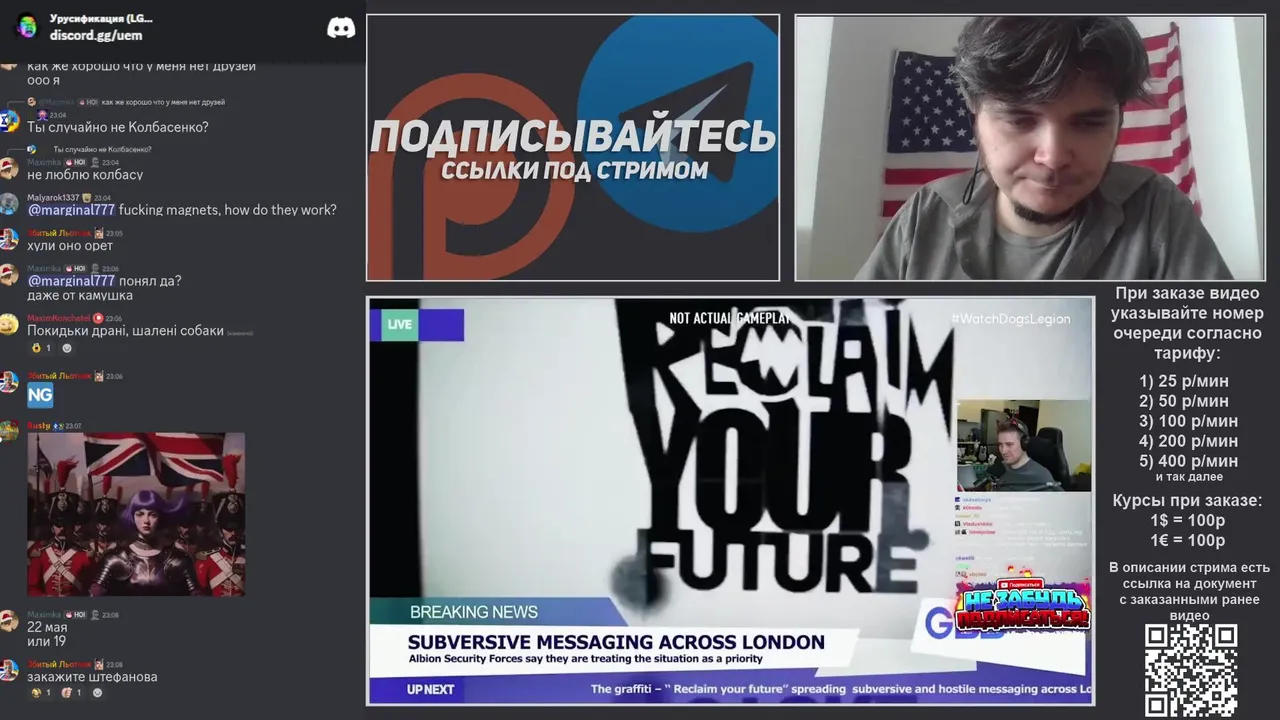Open Busty's Union Jack soldiers image
The width and height of the screenshot is (1280, 720).
tap(136, 514)
